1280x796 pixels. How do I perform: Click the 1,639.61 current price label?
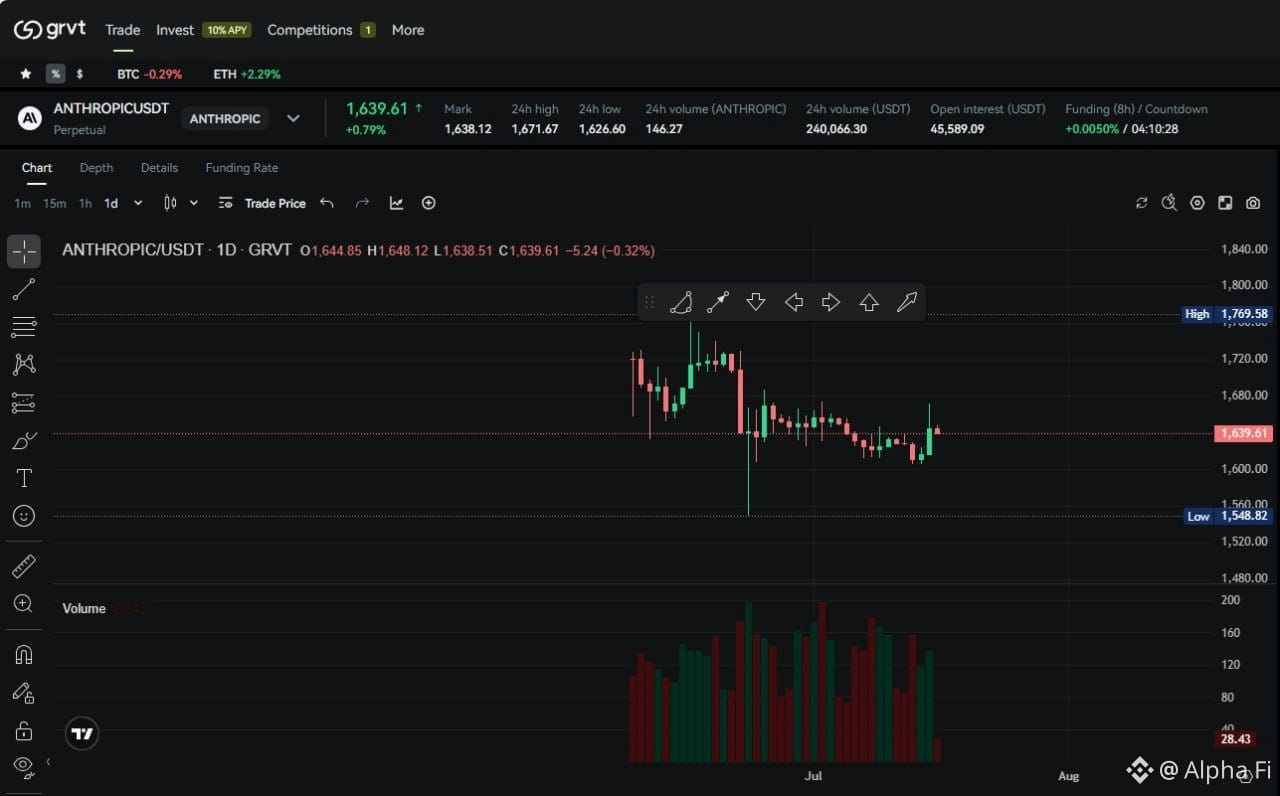point(1243,433)
